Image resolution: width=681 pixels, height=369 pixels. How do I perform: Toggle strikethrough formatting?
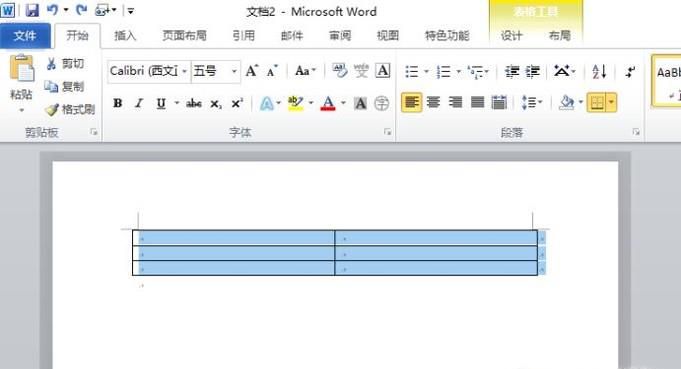tap(194, 103)
